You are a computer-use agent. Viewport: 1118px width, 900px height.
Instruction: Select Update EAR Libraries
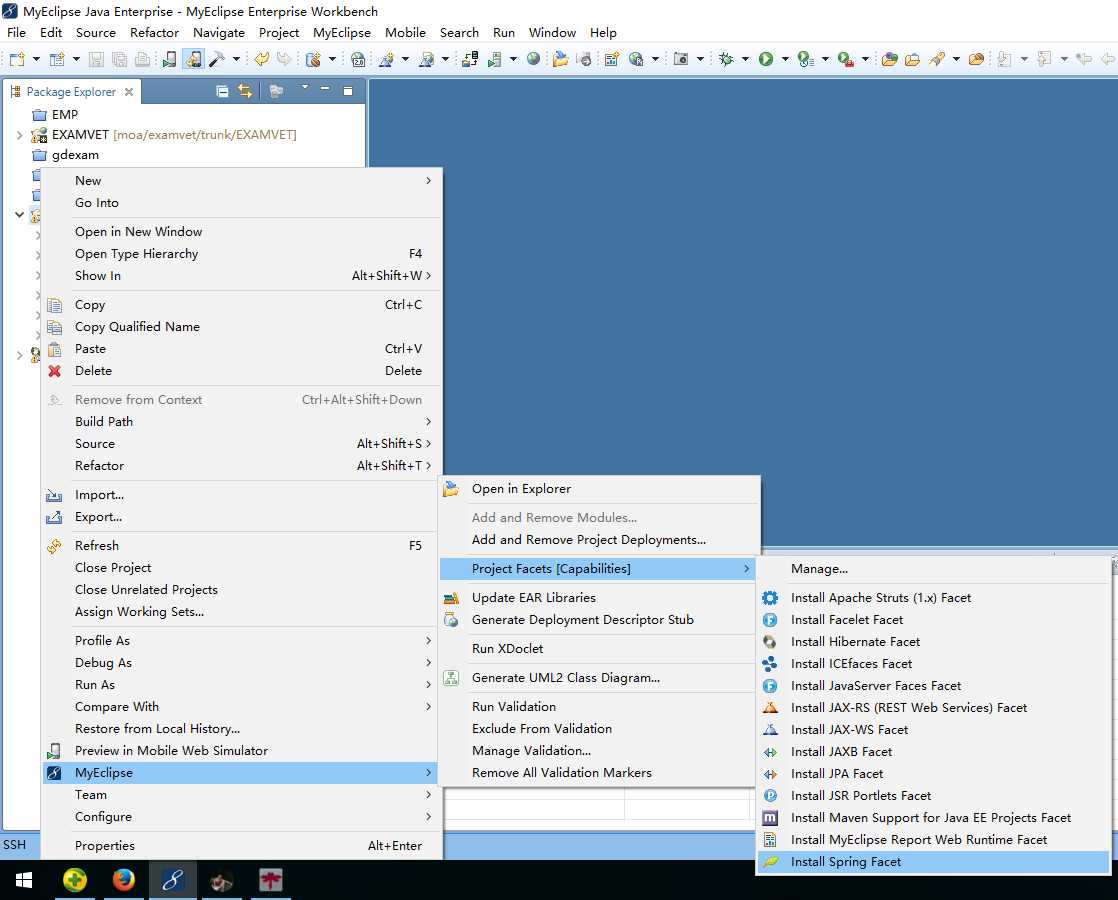(x=600, y=598)
